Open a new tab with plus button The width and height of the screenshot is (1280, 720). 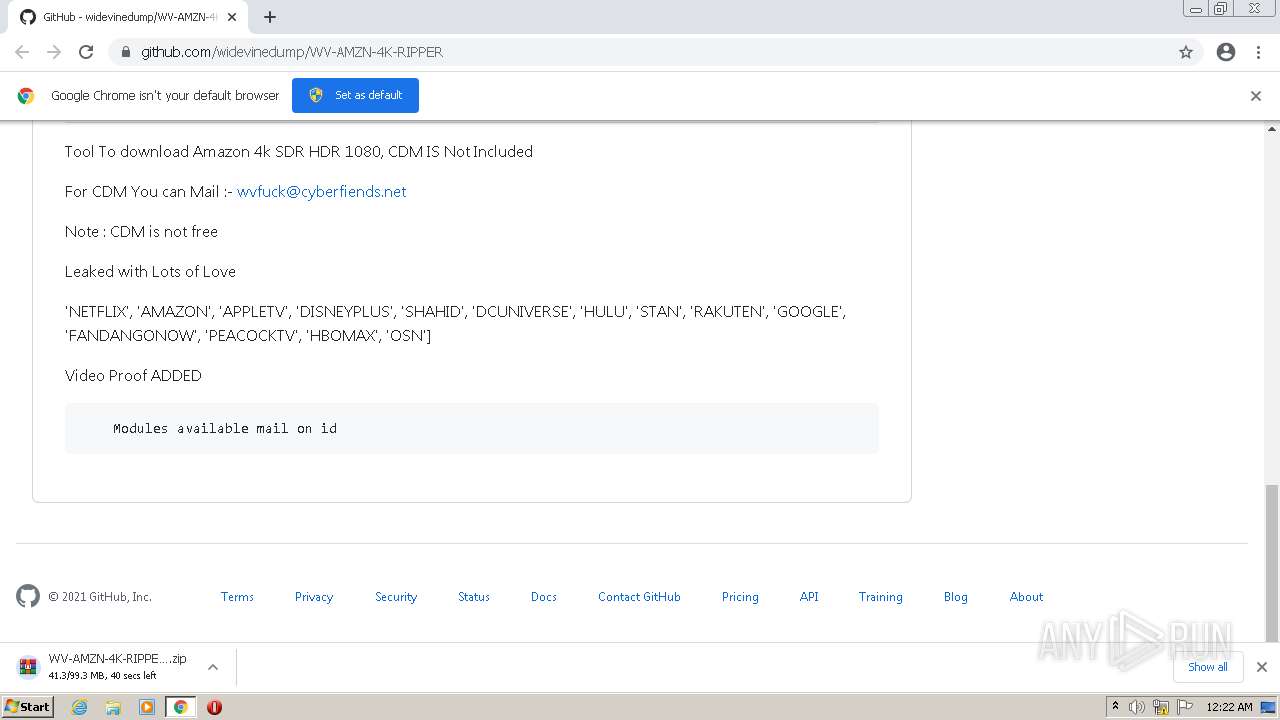point(270,17)
